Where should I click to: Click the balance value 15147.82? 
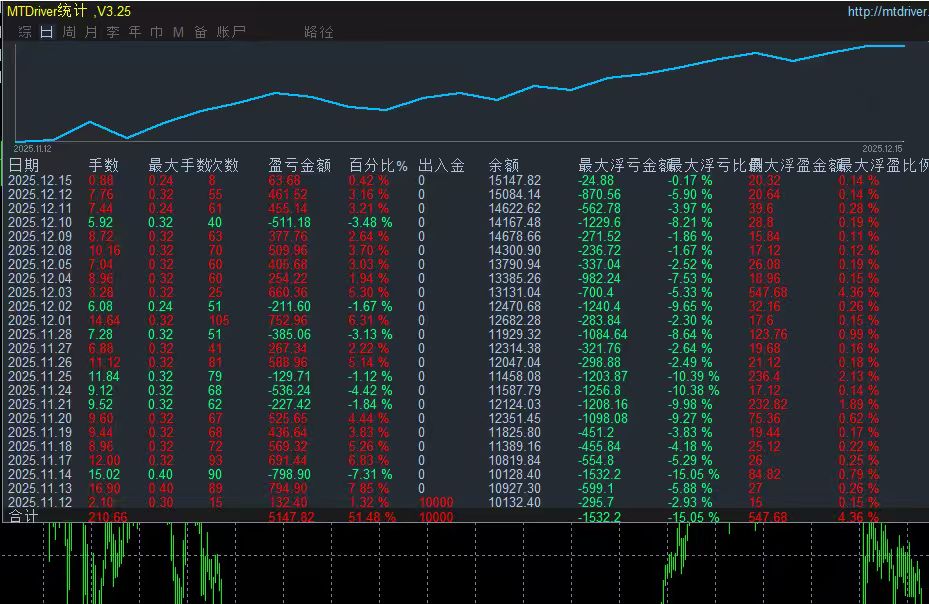point(514,180)
